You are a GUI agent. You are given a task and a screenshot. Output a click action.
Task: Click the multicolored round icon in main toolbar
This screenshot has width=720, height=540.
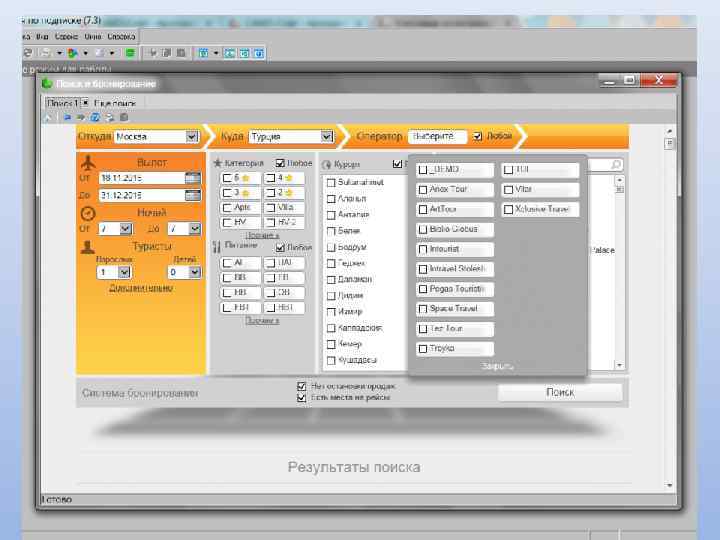click(x=72, y=53)
